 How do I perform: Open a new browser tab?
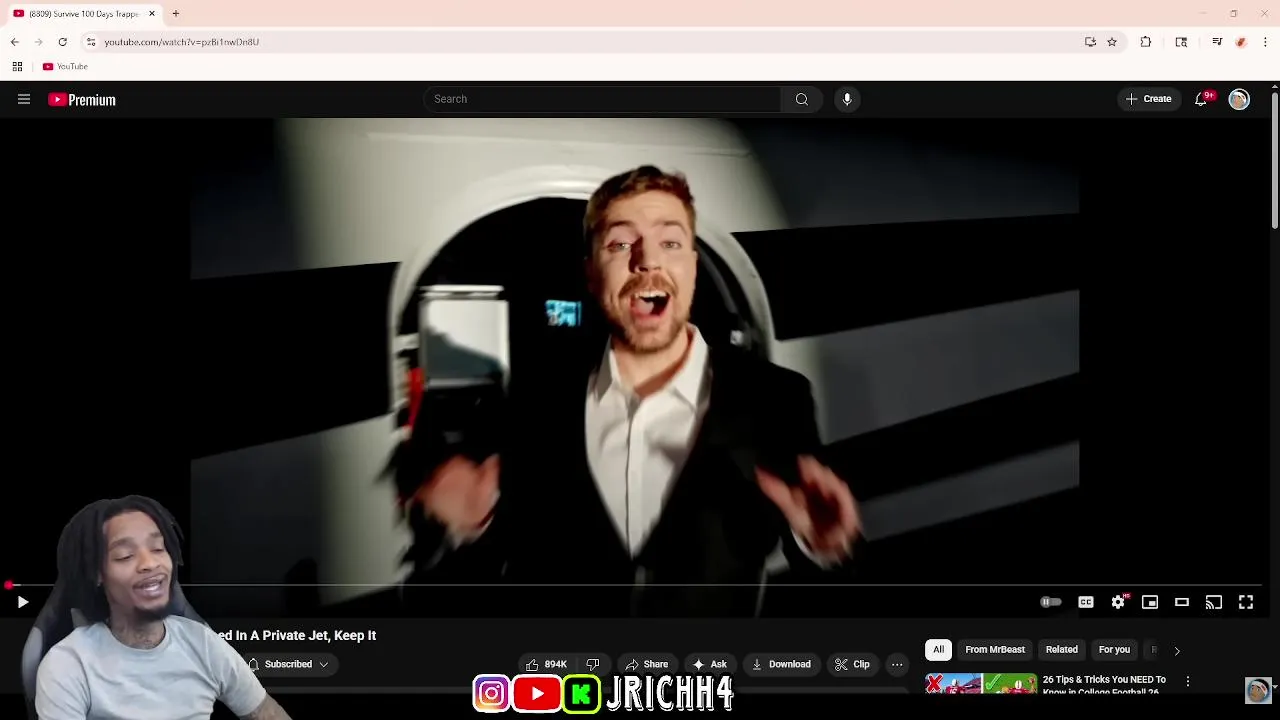click(x=175, y=14)
